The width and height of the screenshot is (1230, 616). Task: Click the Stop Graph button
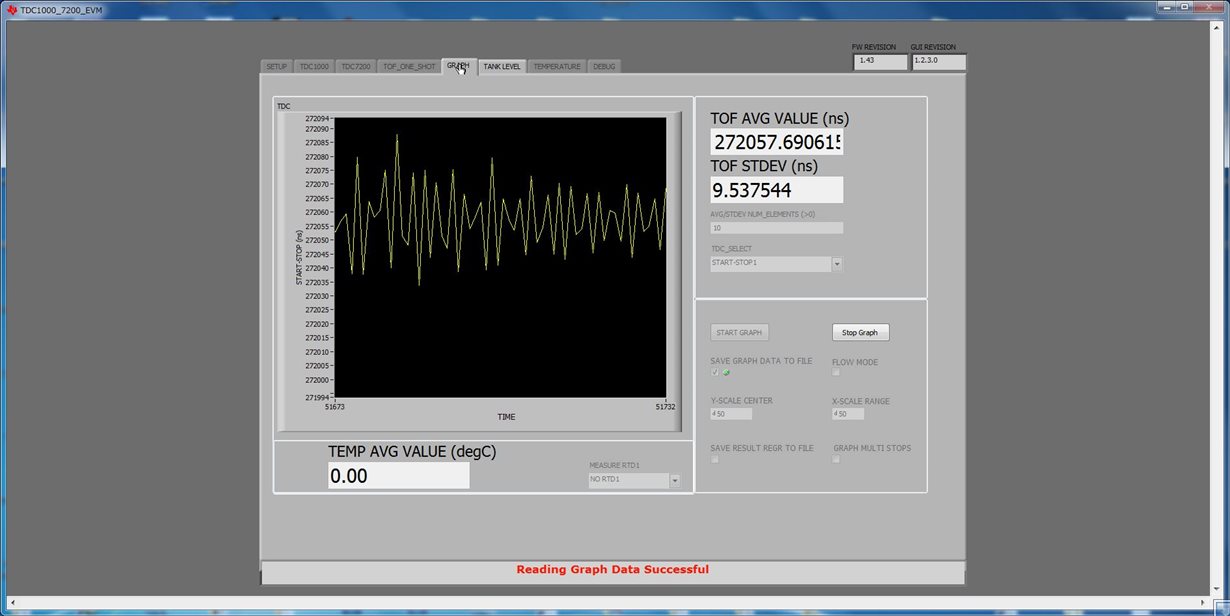coord(860,332)
